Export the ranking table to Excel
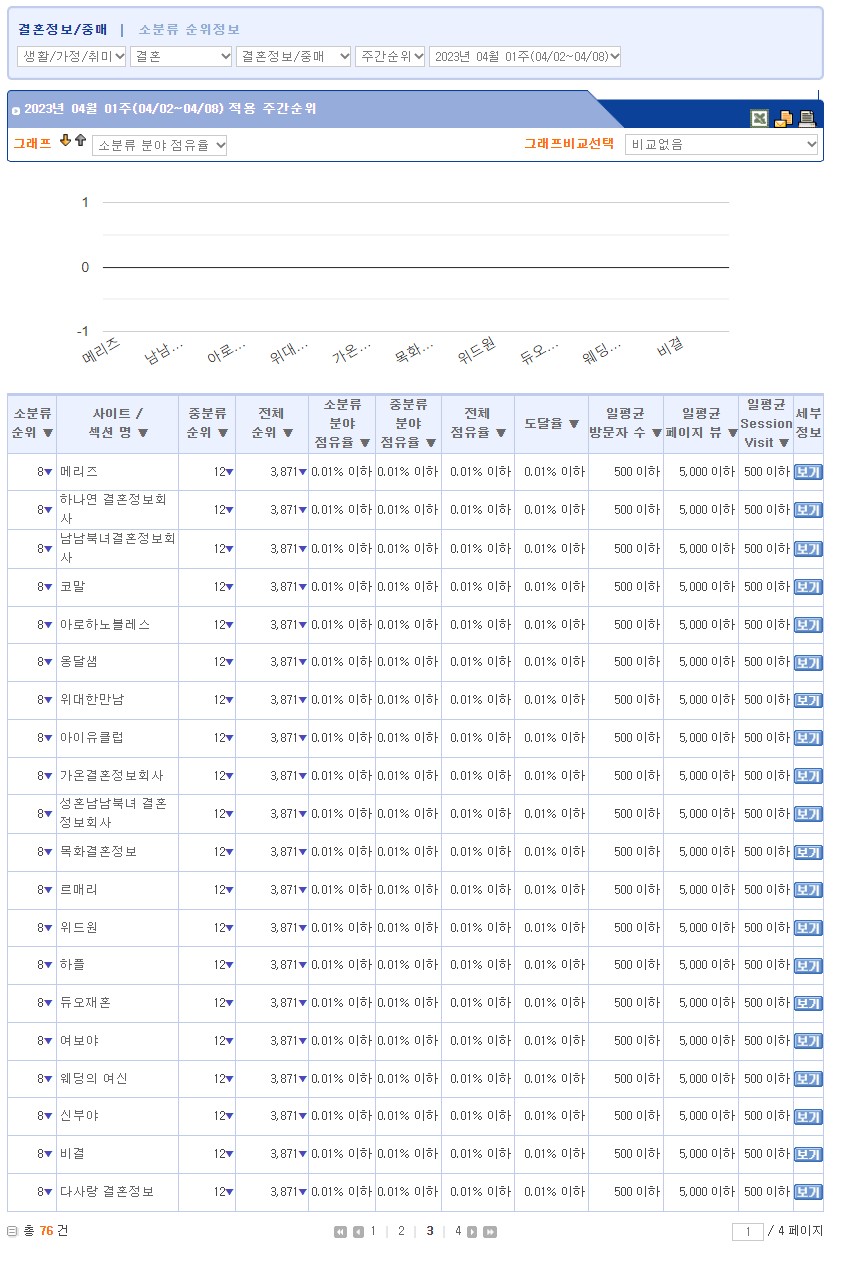 click(x=760, y=119)
